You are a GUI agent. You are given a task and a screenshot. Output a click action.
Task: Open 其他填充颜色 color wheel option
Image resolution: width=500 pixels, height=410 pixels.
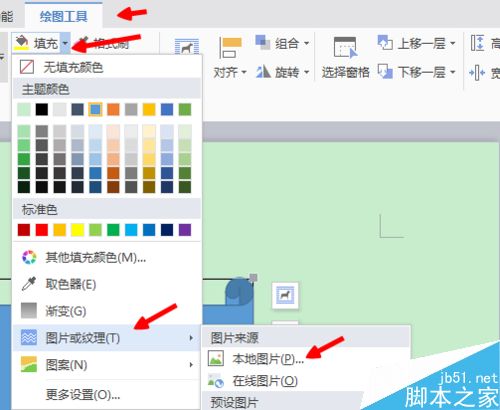[x=29, y=257]
